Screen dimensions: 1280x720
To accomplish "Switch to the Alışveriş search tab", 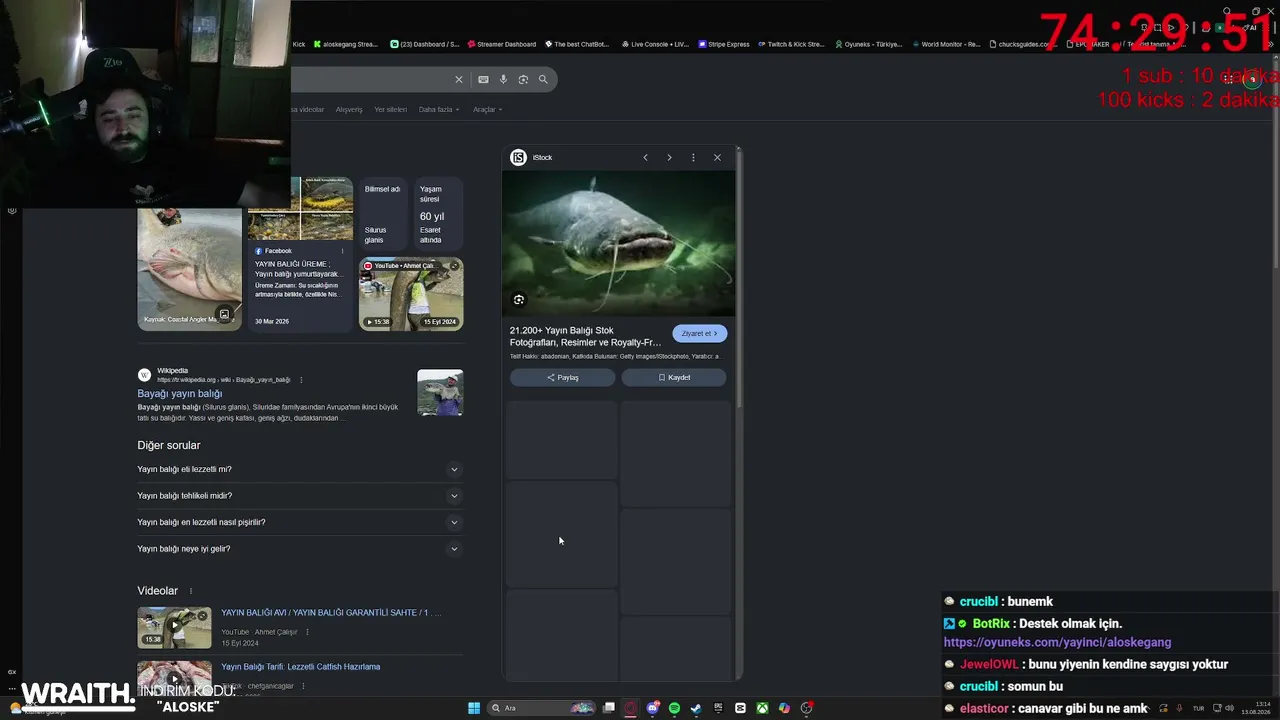I will (349, 109).
